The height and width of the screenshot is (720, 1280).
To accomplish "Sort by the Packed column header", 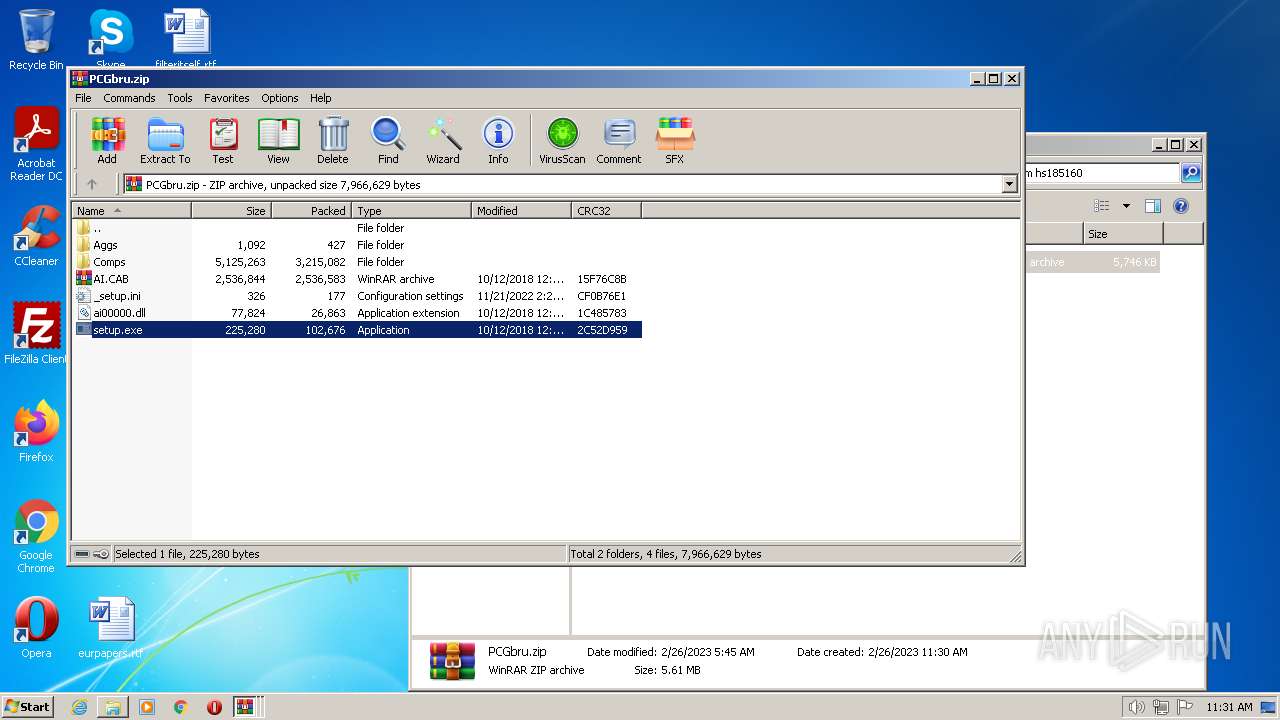I will coord(311,210).
